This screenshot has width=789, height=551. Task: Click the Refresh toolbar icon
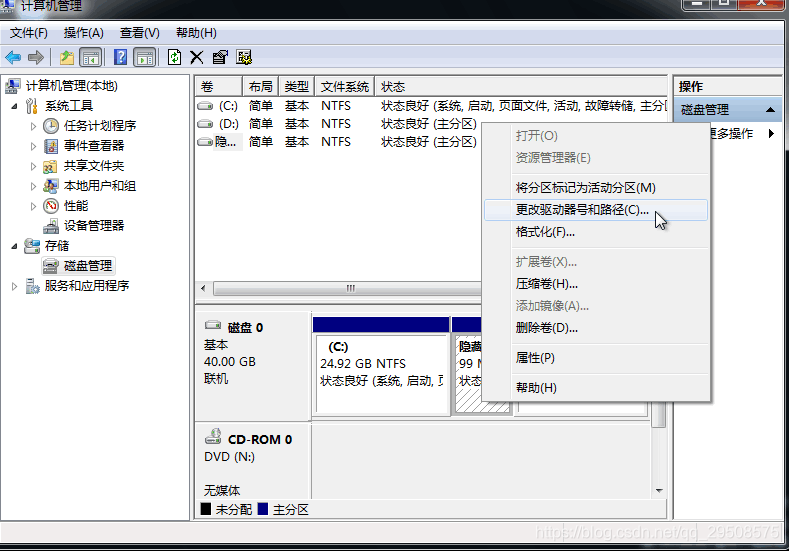click(x=174, y=57)
